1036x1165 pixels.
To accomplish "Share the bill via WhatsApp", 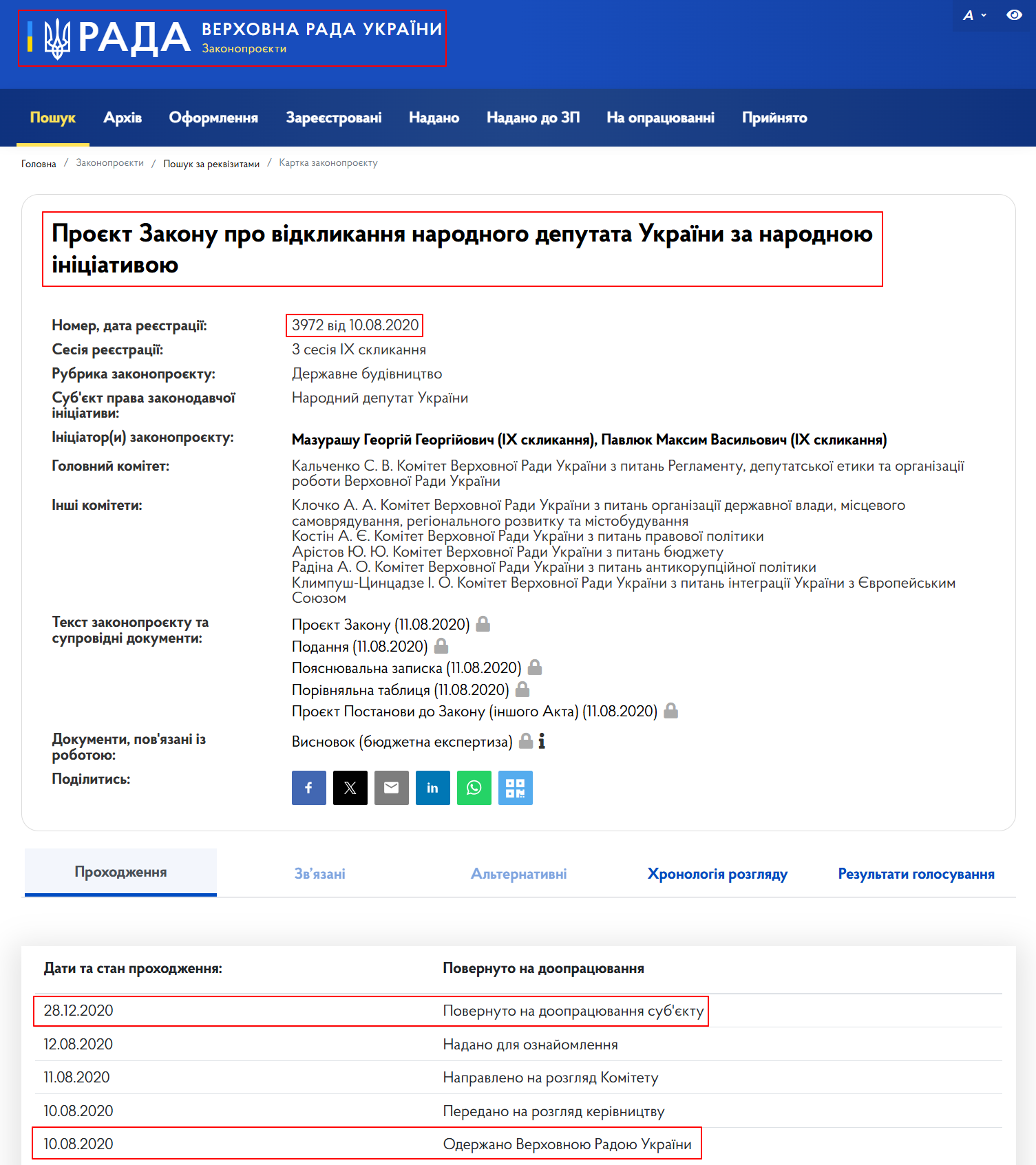I will [474, 788].
